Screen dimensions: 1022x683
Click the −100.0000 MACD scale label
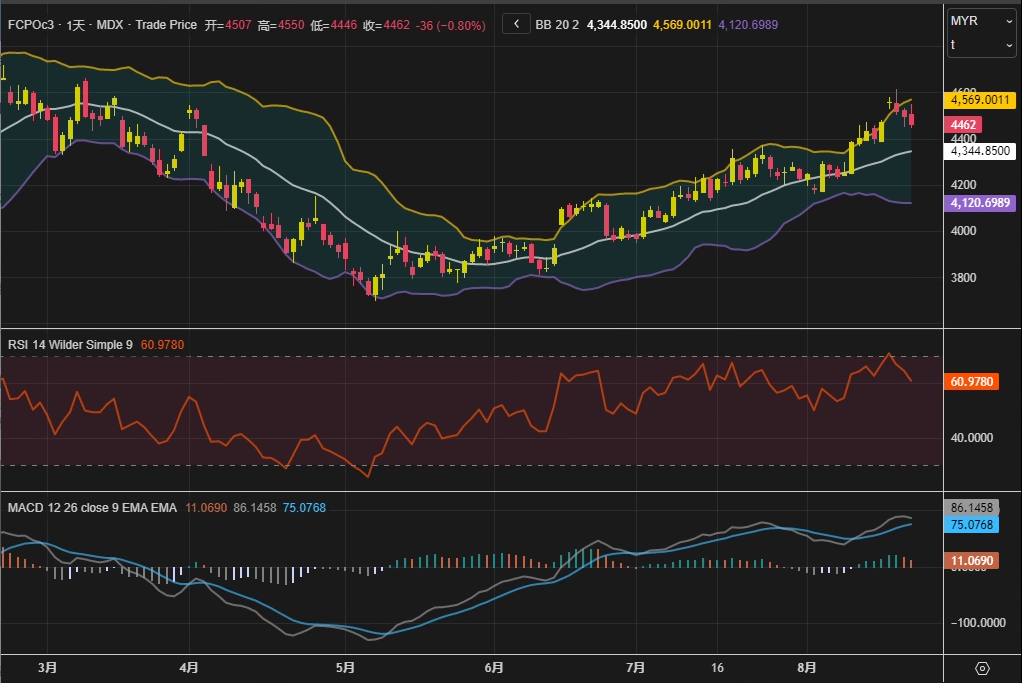tap(978, 622)
